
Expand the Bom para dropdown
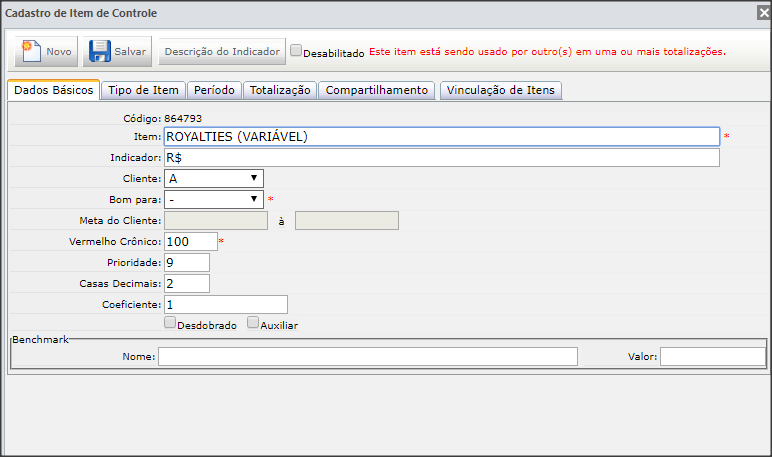coord(214,199)
